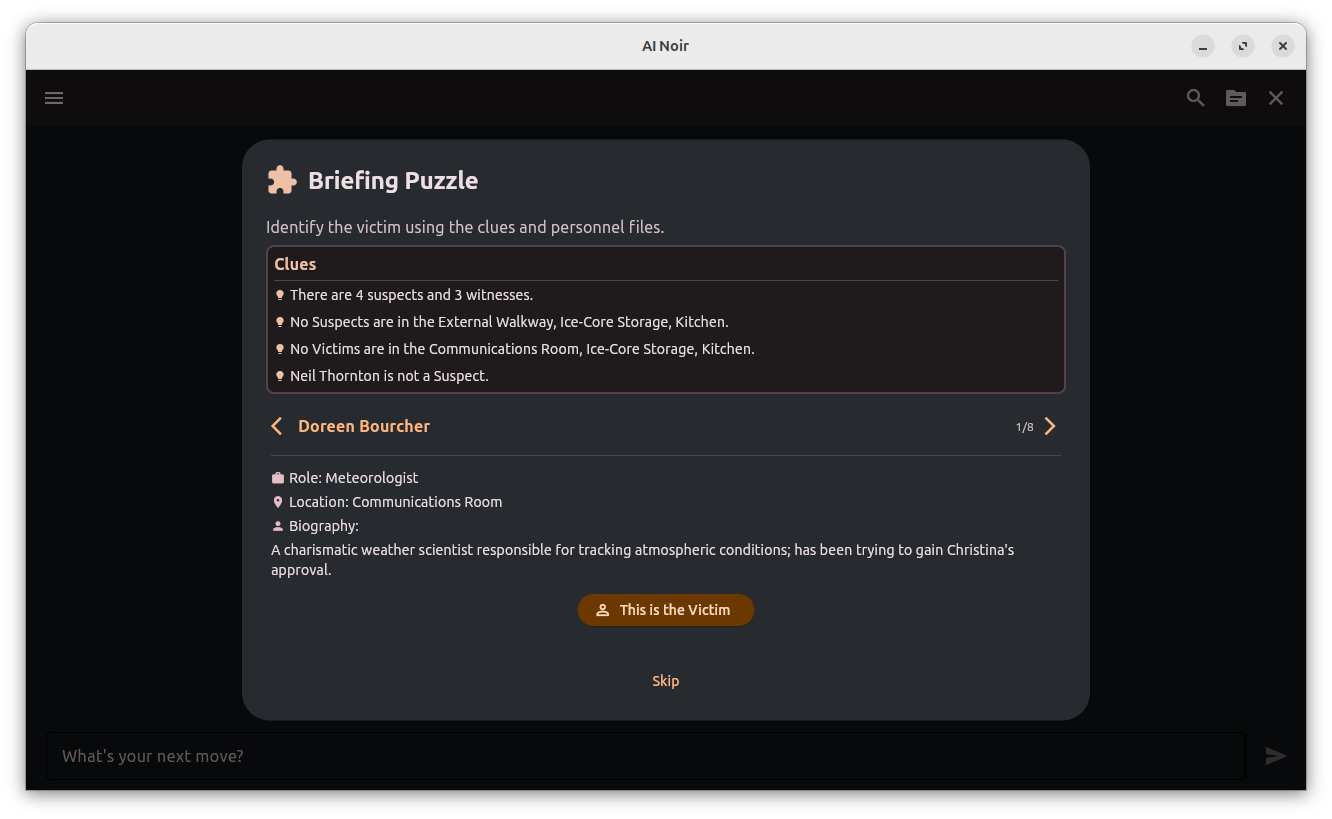
Task: Select This is the Victim
Action: click(x=665, y=609)
